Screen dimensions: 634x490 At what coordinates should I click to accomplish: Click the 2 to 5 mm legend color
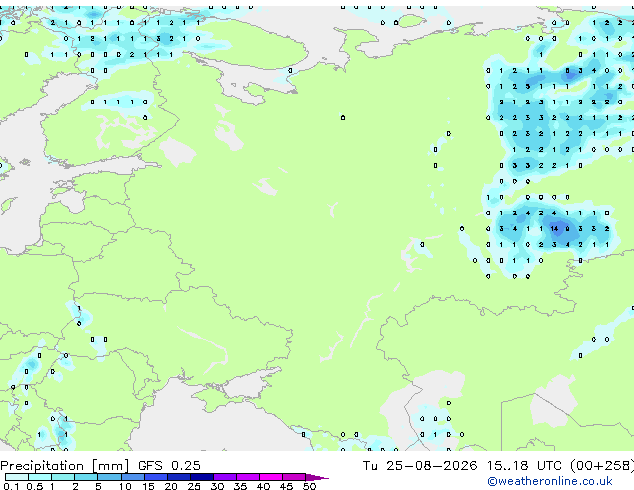point(86,477)
